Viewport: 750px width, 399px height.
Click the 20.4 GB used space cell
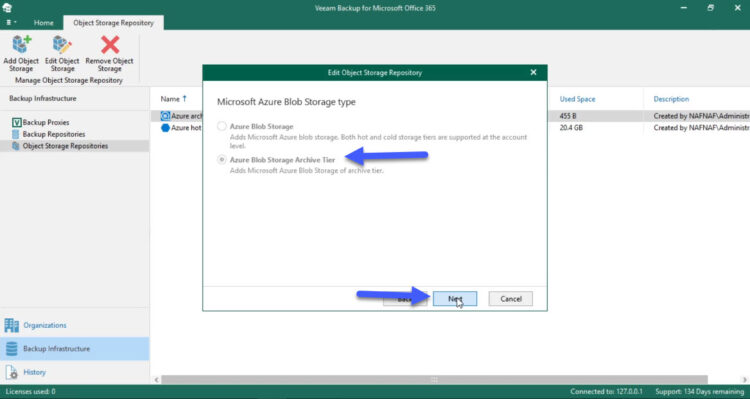571,128
